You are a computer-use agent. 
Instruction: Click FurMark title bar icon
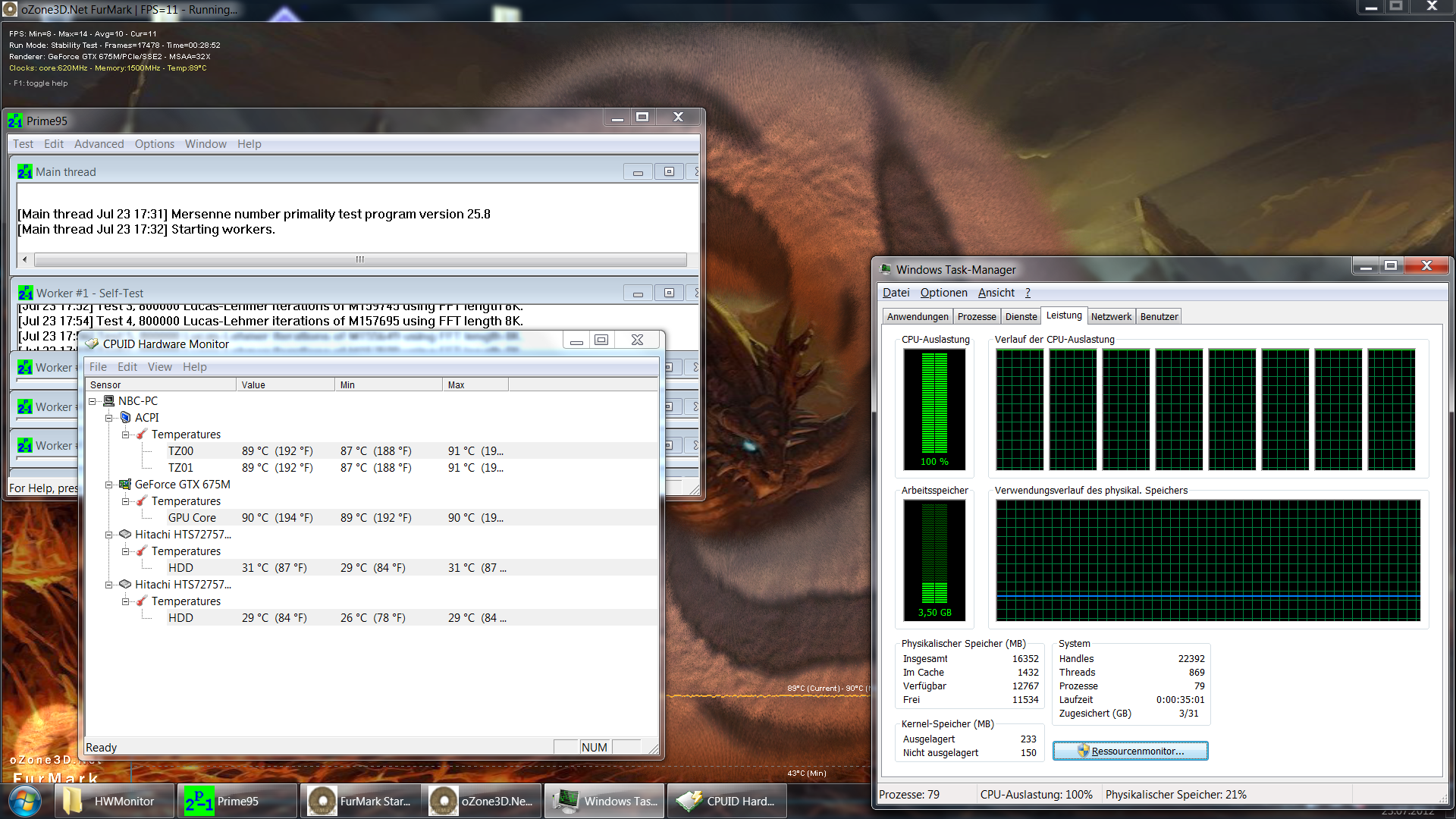click(x=10, y=10)
